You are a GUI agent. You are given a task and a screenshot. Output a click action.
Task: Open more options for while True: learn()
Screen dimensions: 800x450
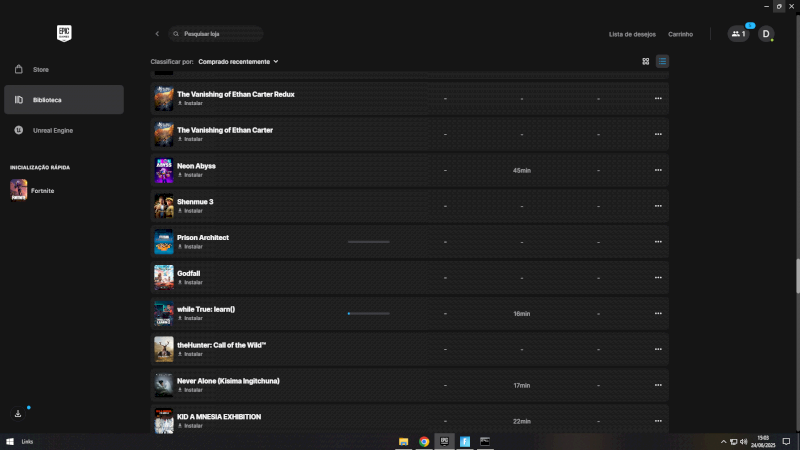pyautogui.click(x=658, y=313)
